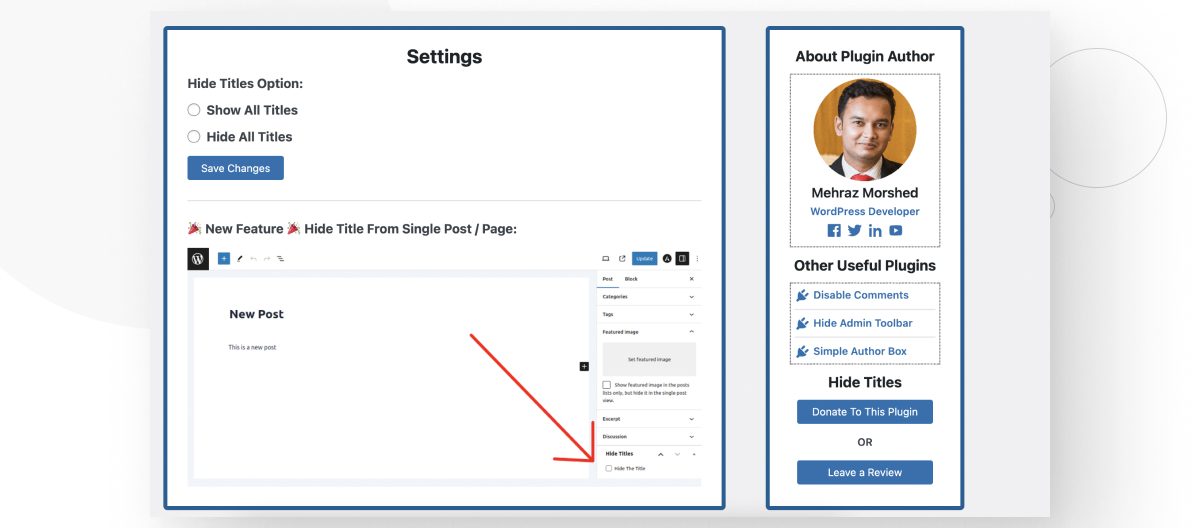The width and height of the screenshot is (1200, 528).
Task: Open the Disable Comments plugin link
Action: pos(861,295)
